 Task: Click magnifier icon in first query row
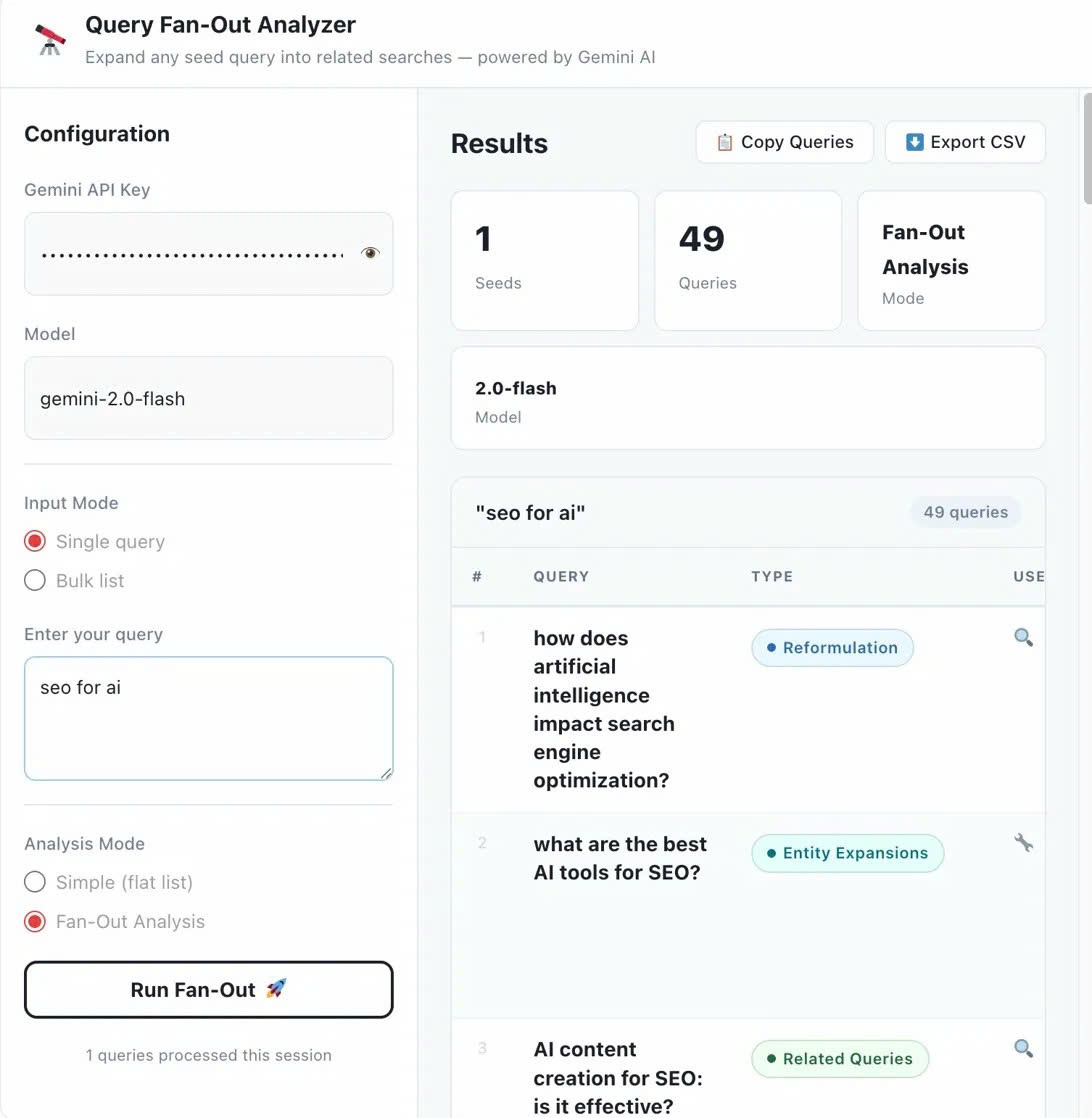[1023, 638]
